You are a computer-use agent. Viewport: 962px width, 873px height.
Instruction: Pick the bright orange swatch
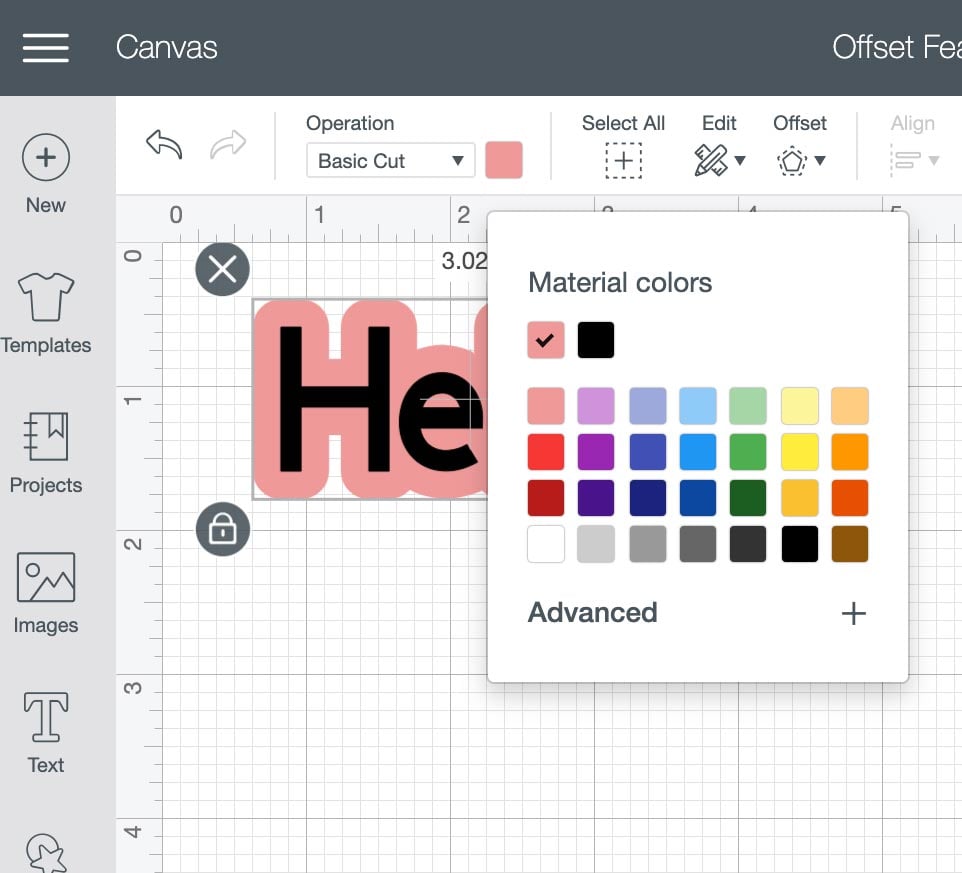point(850,452)
